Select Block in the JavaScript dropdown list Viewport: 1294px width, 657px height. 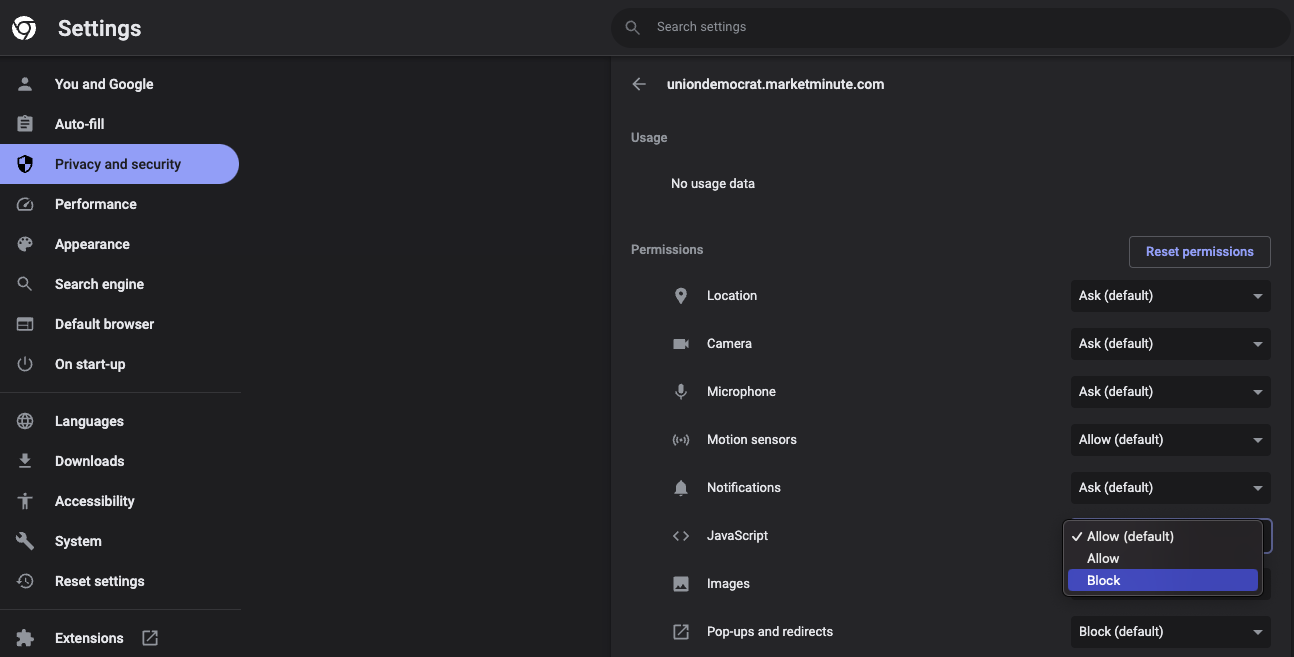pos(1162,581)
